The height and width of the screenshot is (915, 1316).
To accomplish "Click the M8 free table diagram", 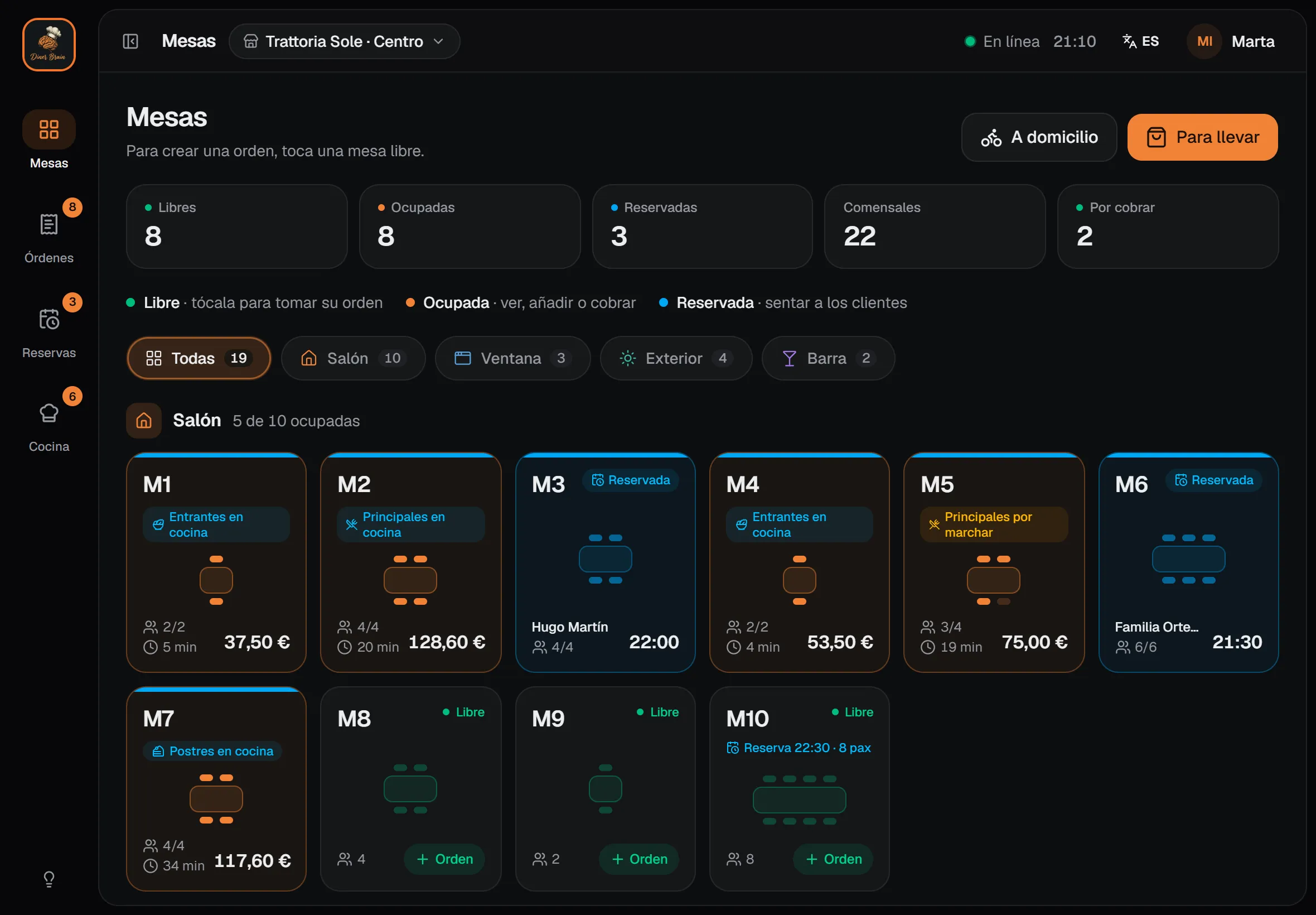I will point(410,789).
